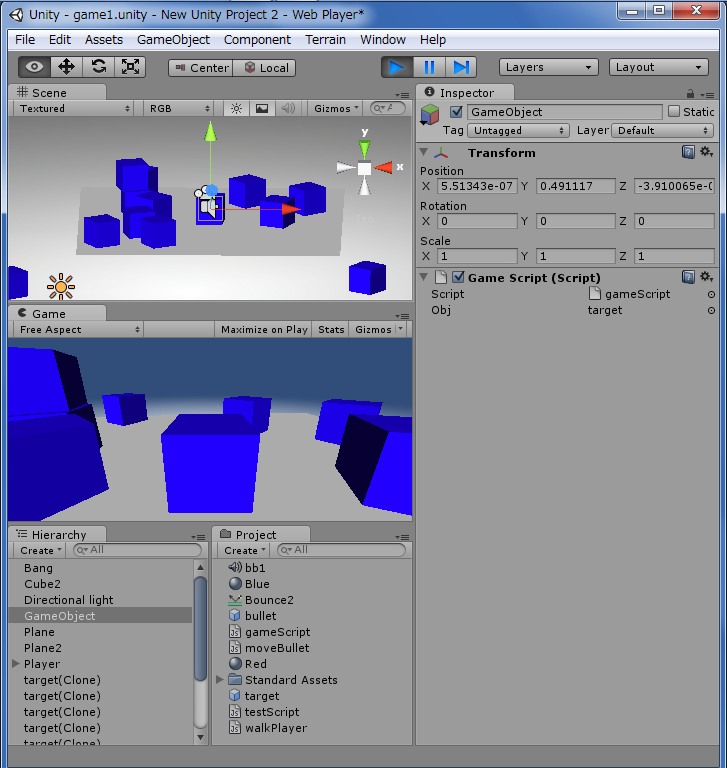Open Transform component gear settings
Image resolution: width=727 pixels, height=768 pixels.
(x=706, y=153)
